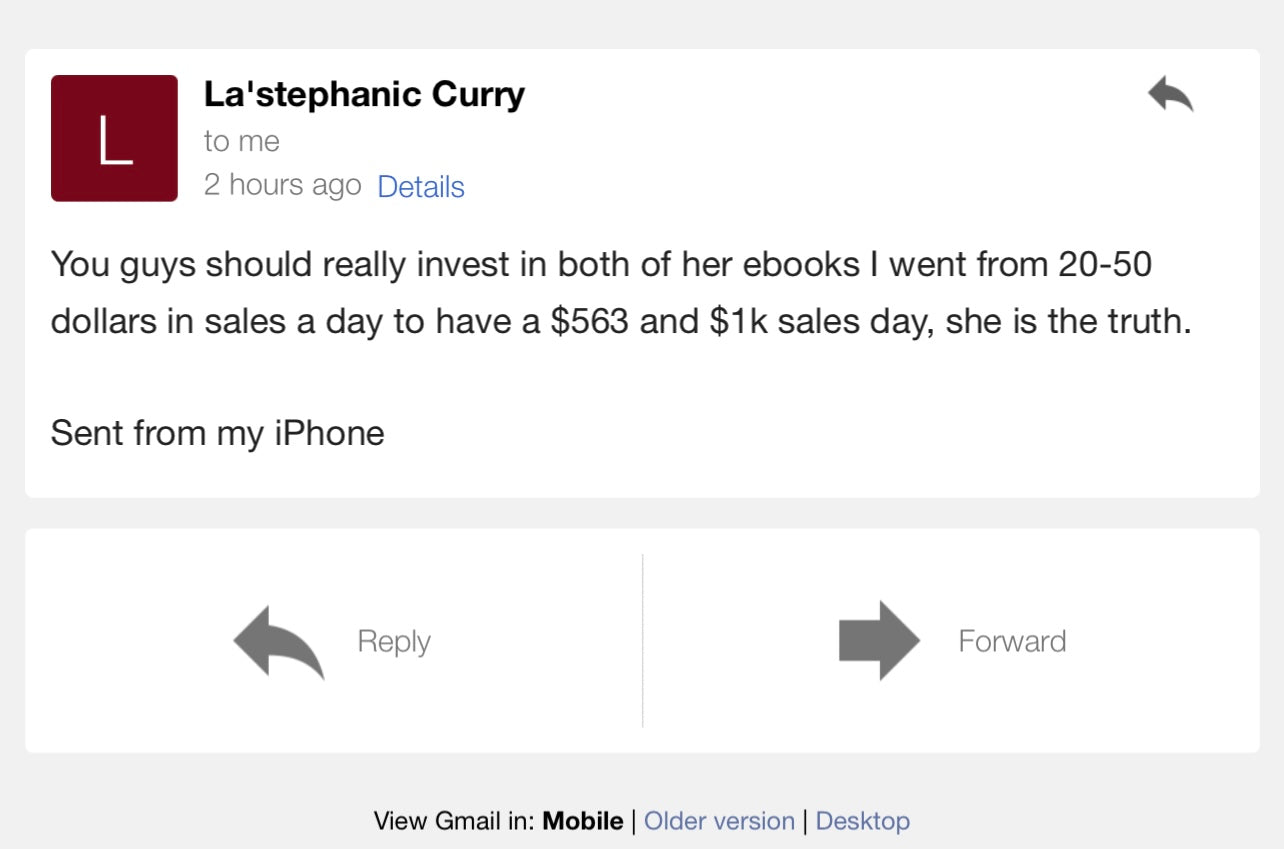Viewport: 1284px width, 849px height.
Task: Click the "View Gmail in:" label
Action: coord(454,822)
